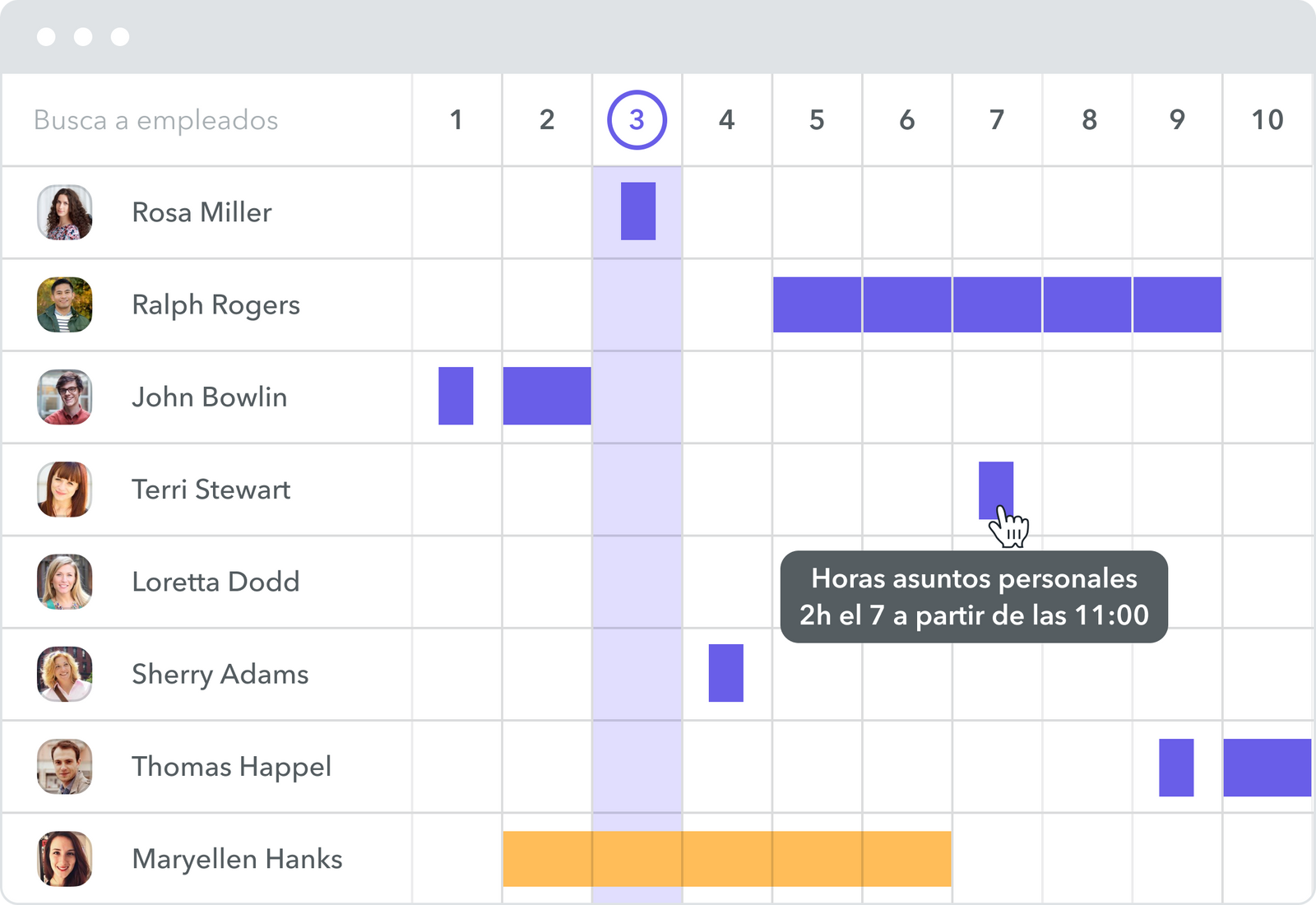
Task: Click Thomas Happel's short block on day 9
Action: click(1176, 767)
